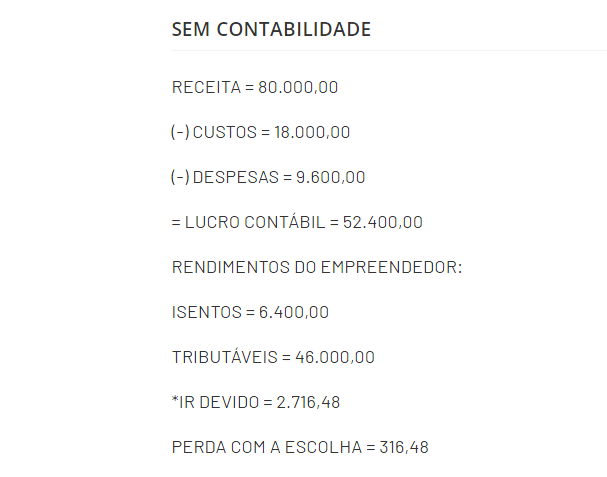The width and height of the screenshot is (607, 477).
Task: Click the value 80.000,00
Action: (x=298, y=87)
